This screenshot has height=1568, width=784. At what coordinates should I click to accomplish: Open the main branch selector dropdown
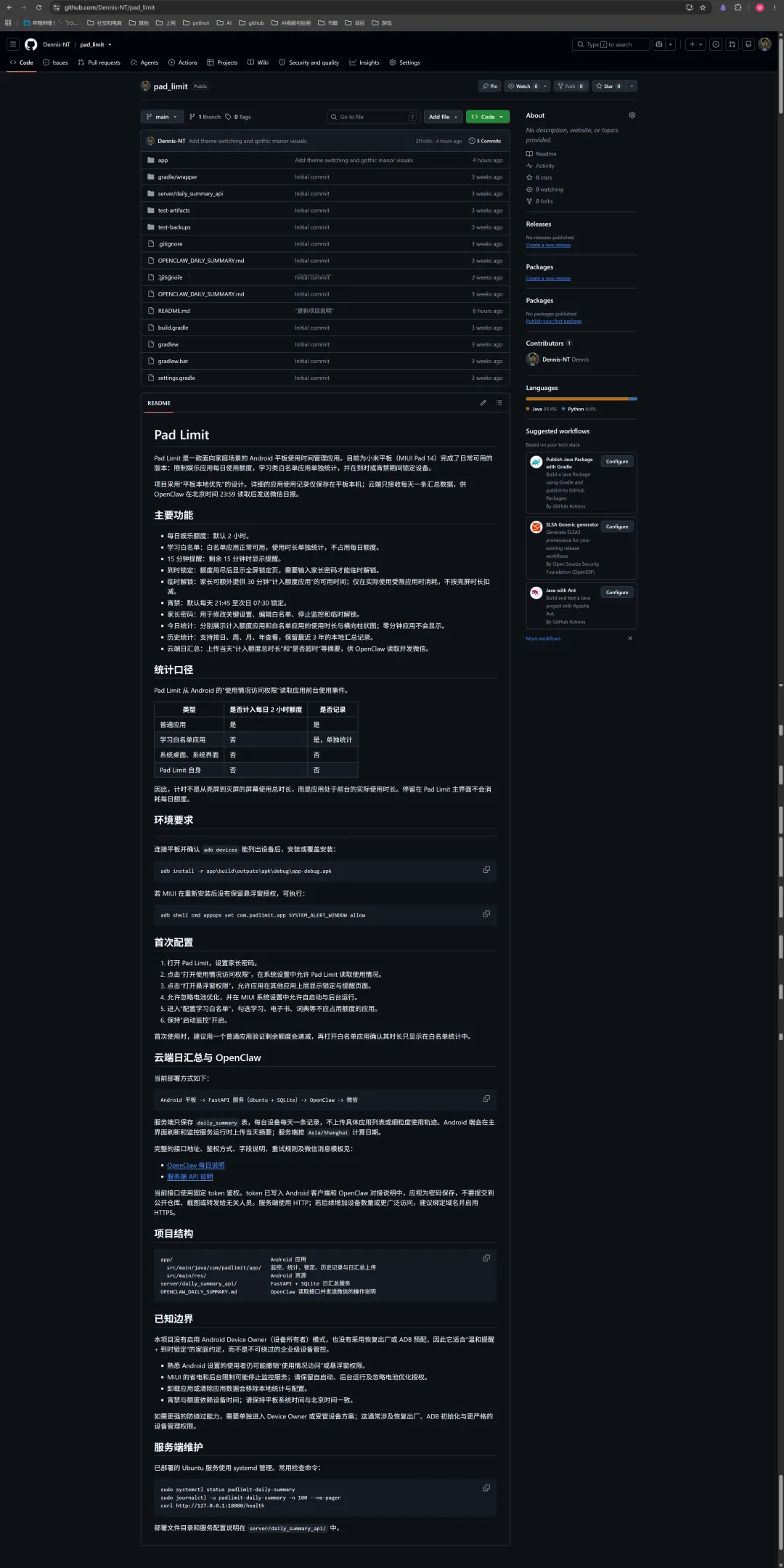[x=161, y=117]
